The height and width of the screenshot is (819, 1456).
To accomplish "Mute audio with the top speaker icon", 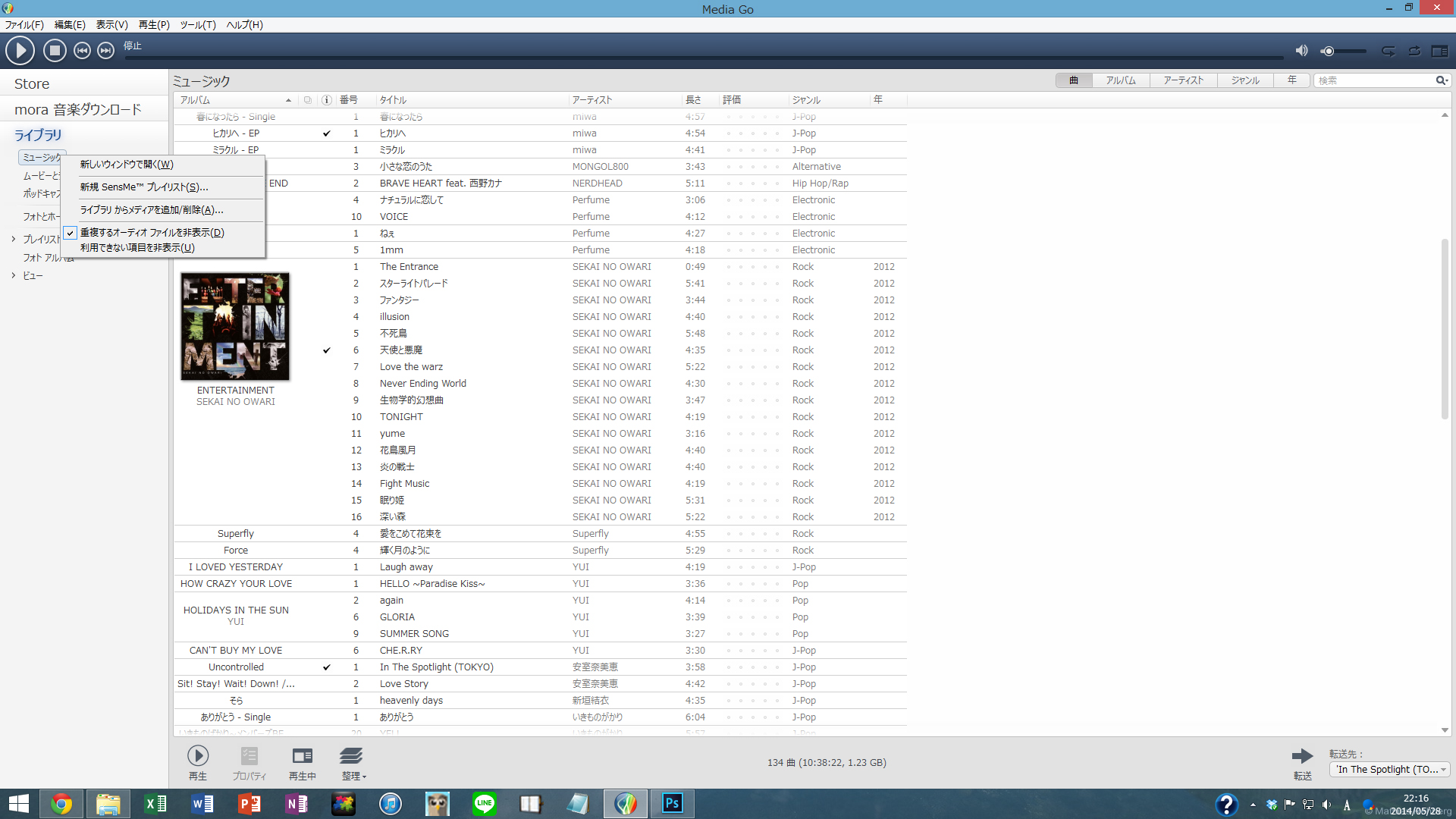I will (x=1301, y=51).
